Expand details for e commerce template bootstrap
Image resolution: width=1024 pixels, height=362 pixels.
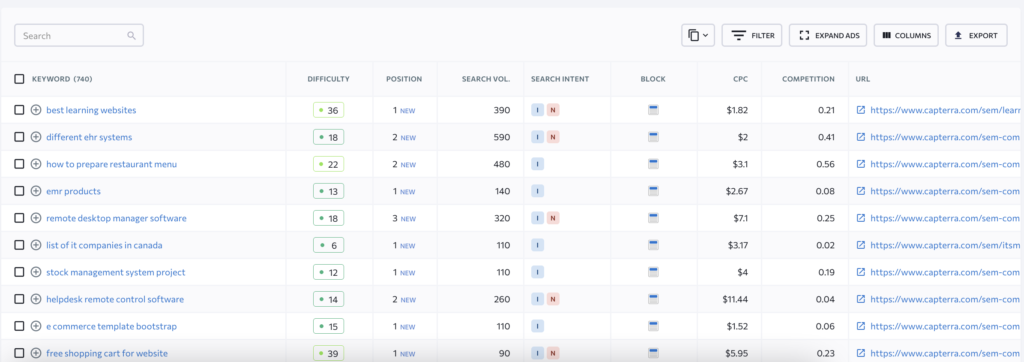coord(36,326)
